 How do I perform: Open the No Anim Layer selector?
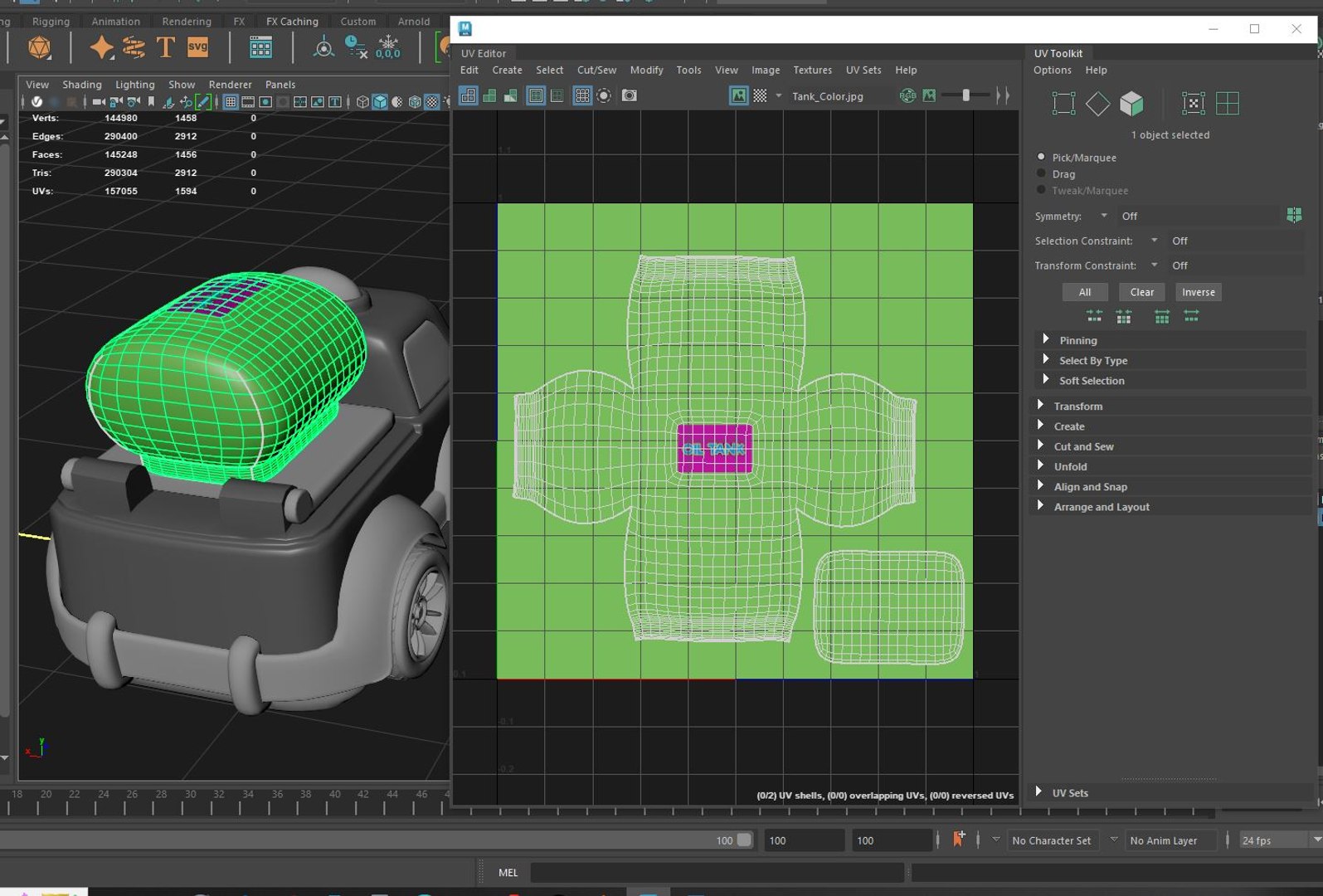pyautogui.click(x=1170, y=840)
